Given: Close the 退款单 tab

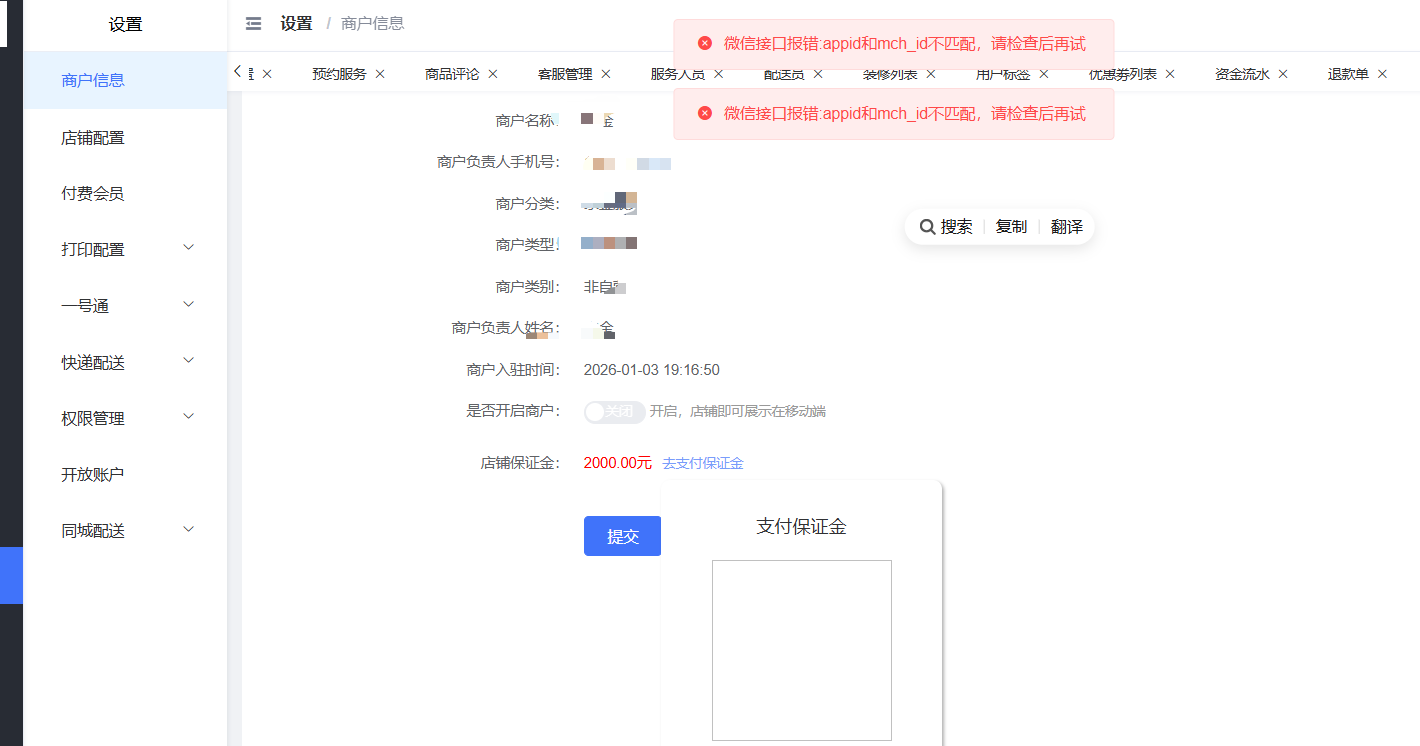Looking at the screenshot, I should pyautogui.click(x=1382, y=73).
